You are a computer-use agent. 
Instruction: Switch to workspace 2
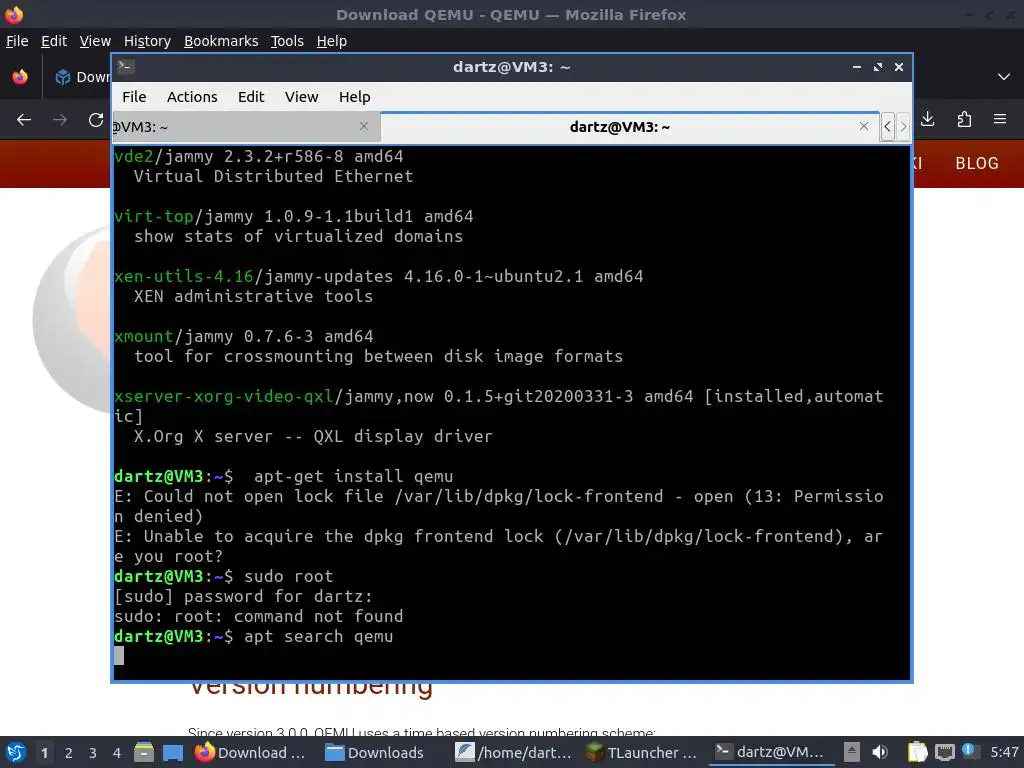click(x=69, y=752)
